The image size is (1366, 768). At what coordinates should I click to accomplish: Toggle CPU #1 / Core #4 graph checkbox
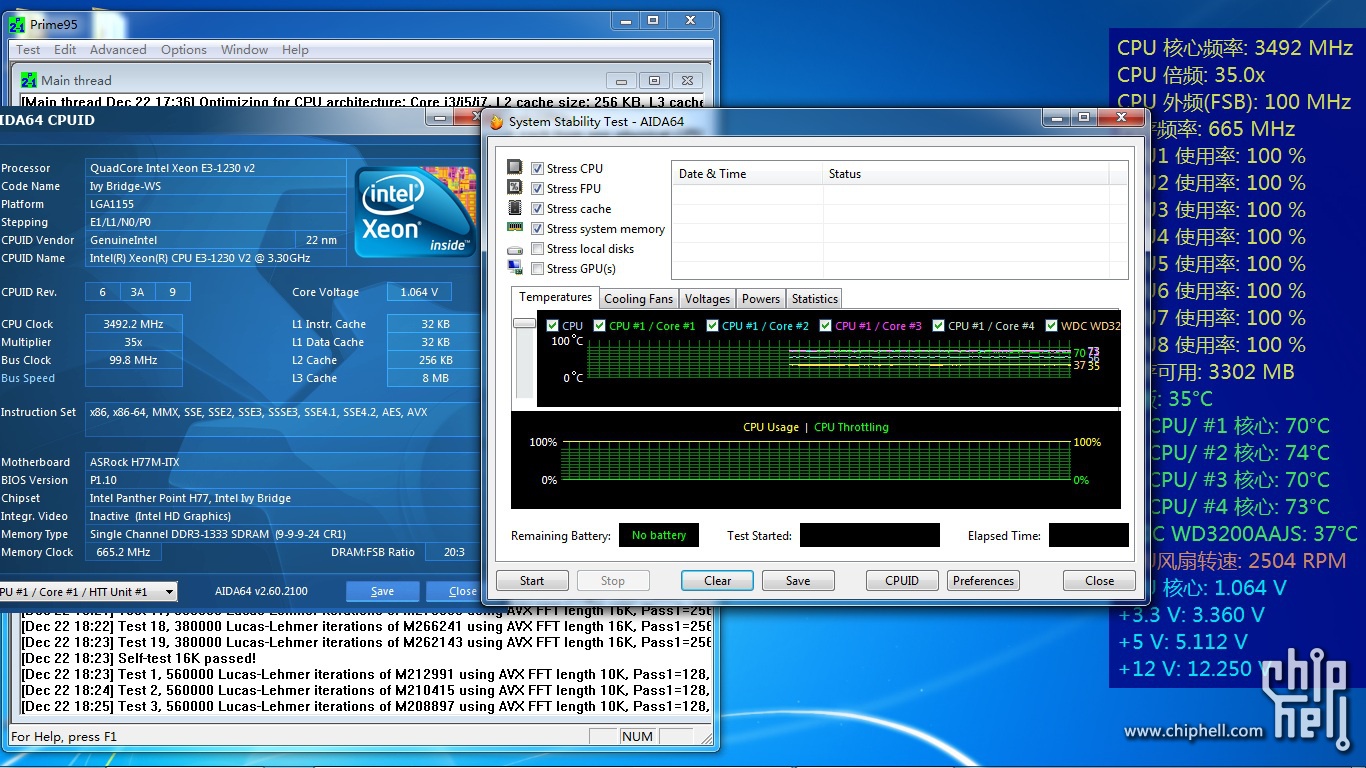[938, 326]
